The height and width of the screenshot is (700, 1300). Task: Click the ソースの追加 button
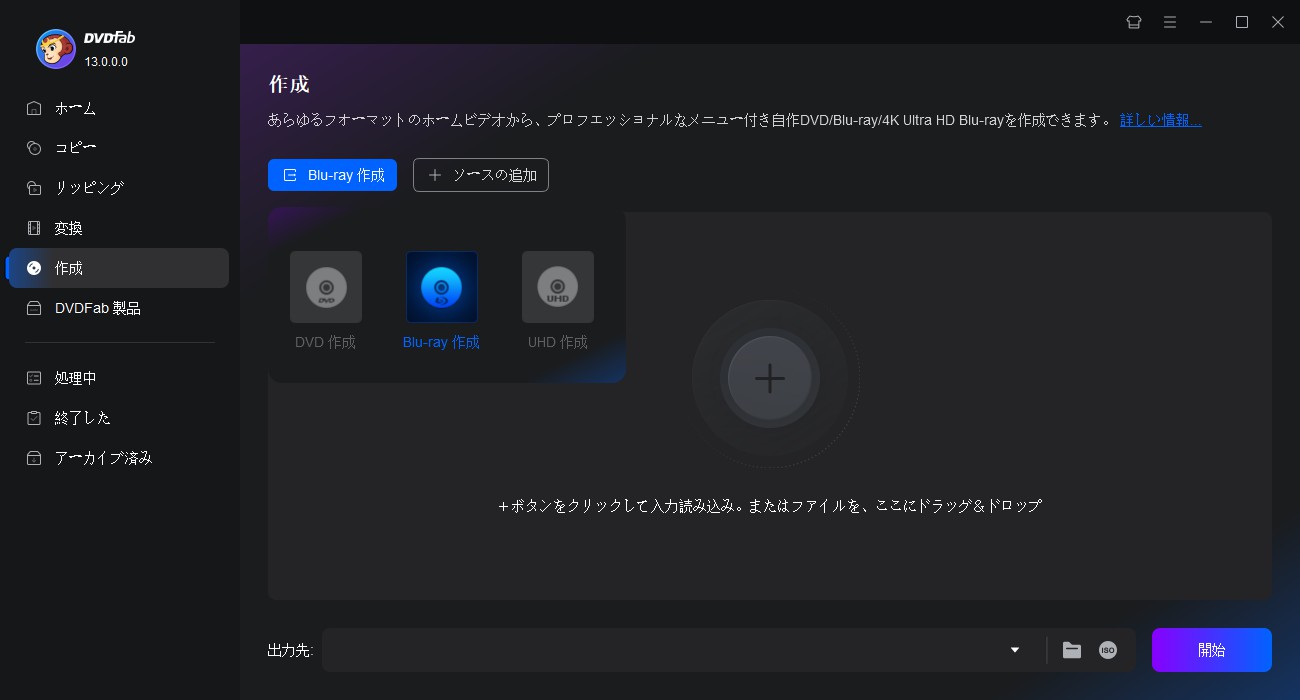481,175
